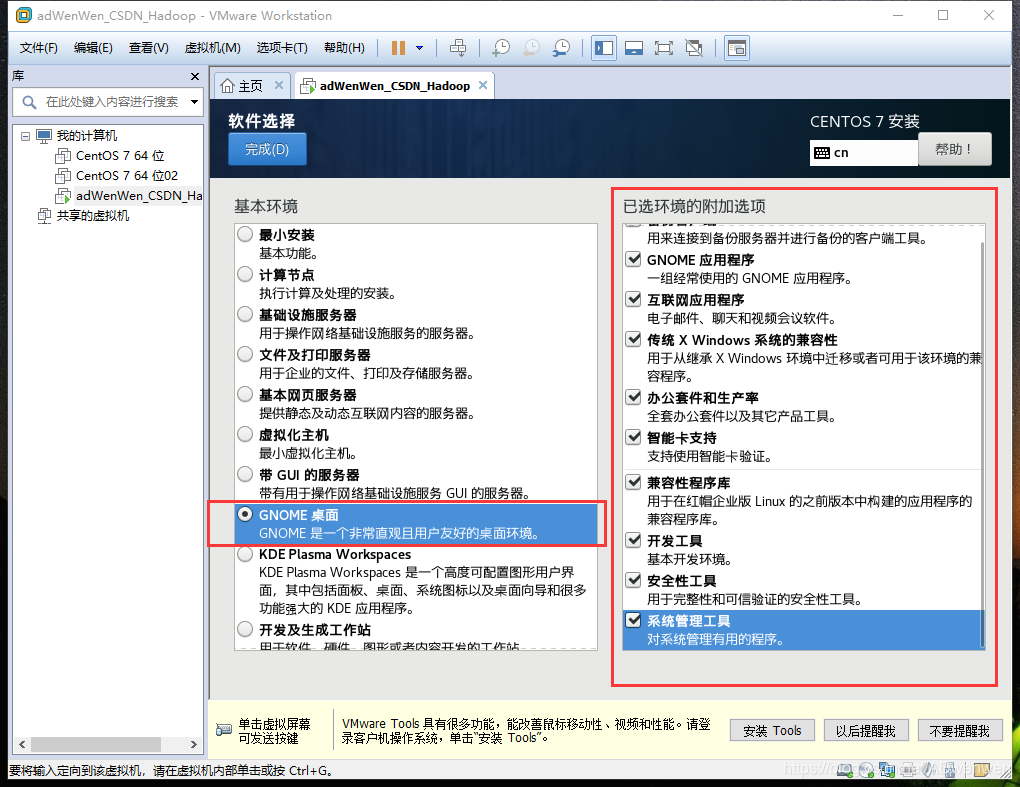
Task: Close the 主页 home tab
Action: 278,85
